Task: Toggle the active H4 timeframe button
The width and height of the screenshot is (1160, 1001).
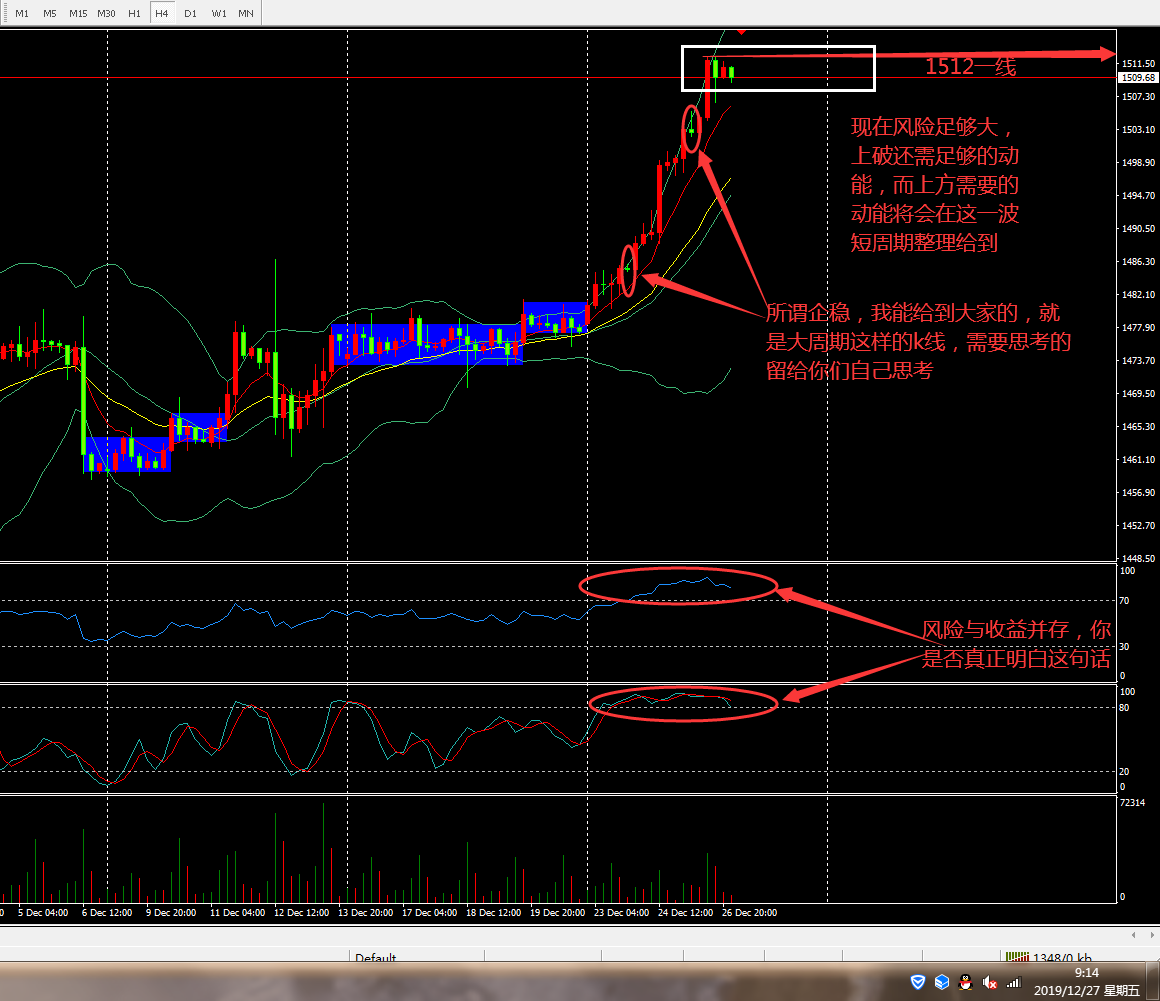Action: (162, 14)
